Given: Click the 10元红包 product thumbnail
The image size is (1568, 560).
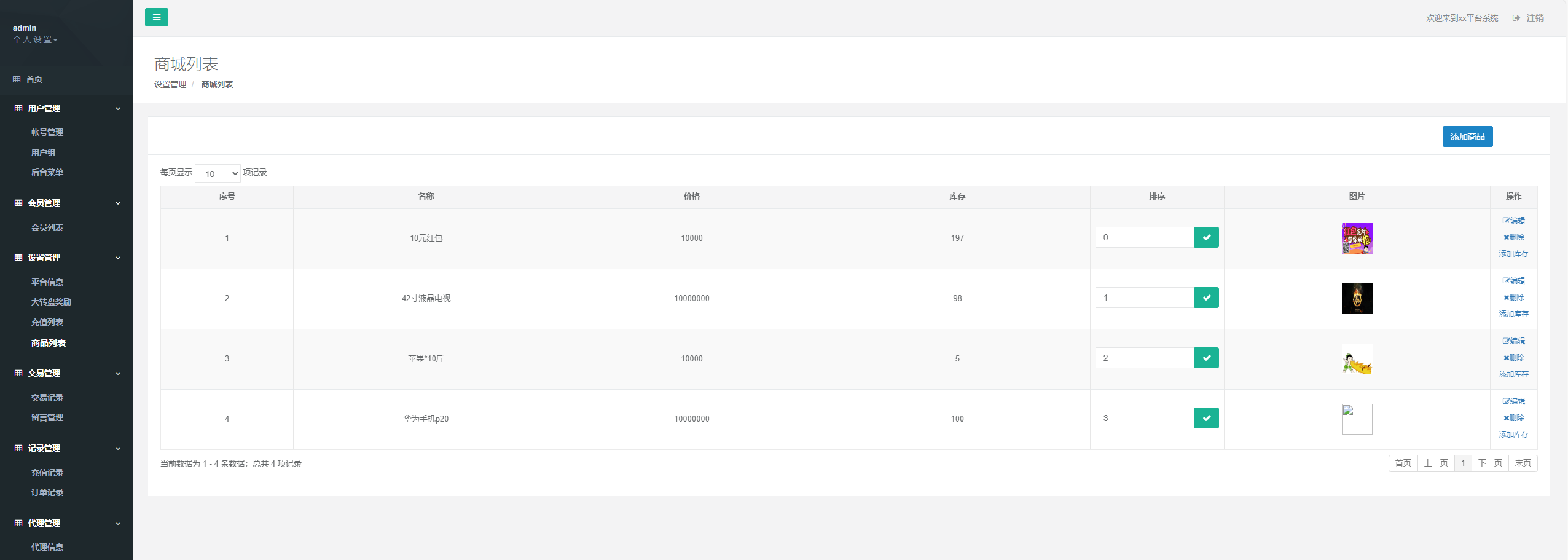Looking at the screenshot, I should pos(1357,239).
